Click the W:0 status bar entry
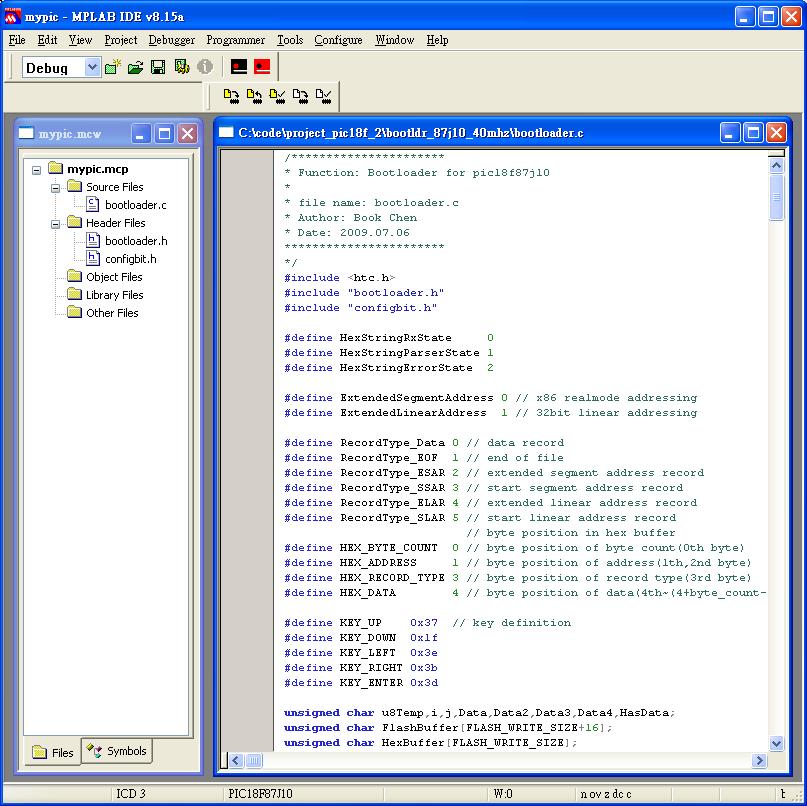807x806 pixels. (503, 793)
